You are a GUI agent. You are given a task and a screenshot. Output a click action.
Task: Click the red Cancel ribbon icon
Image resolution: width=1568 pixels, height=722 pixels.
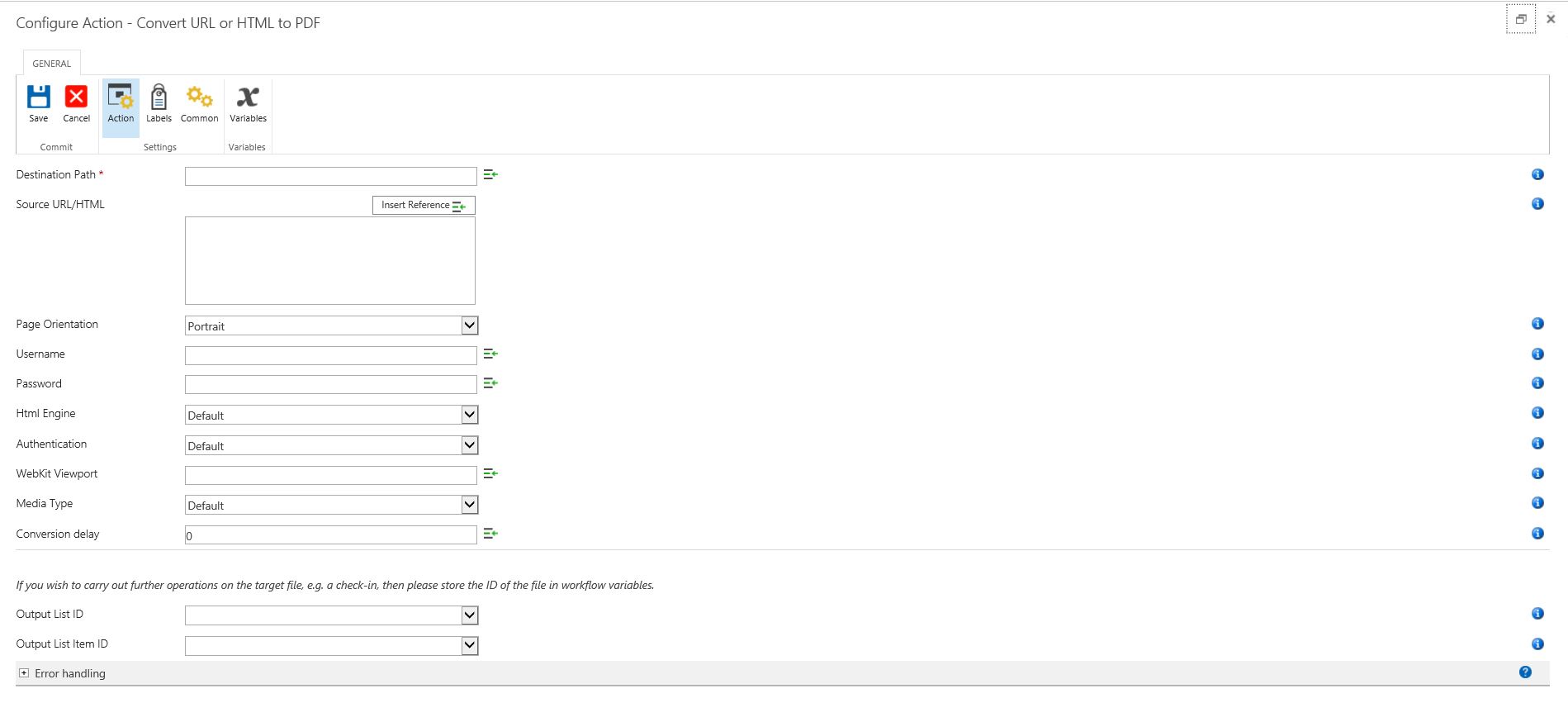coord(76,98)
